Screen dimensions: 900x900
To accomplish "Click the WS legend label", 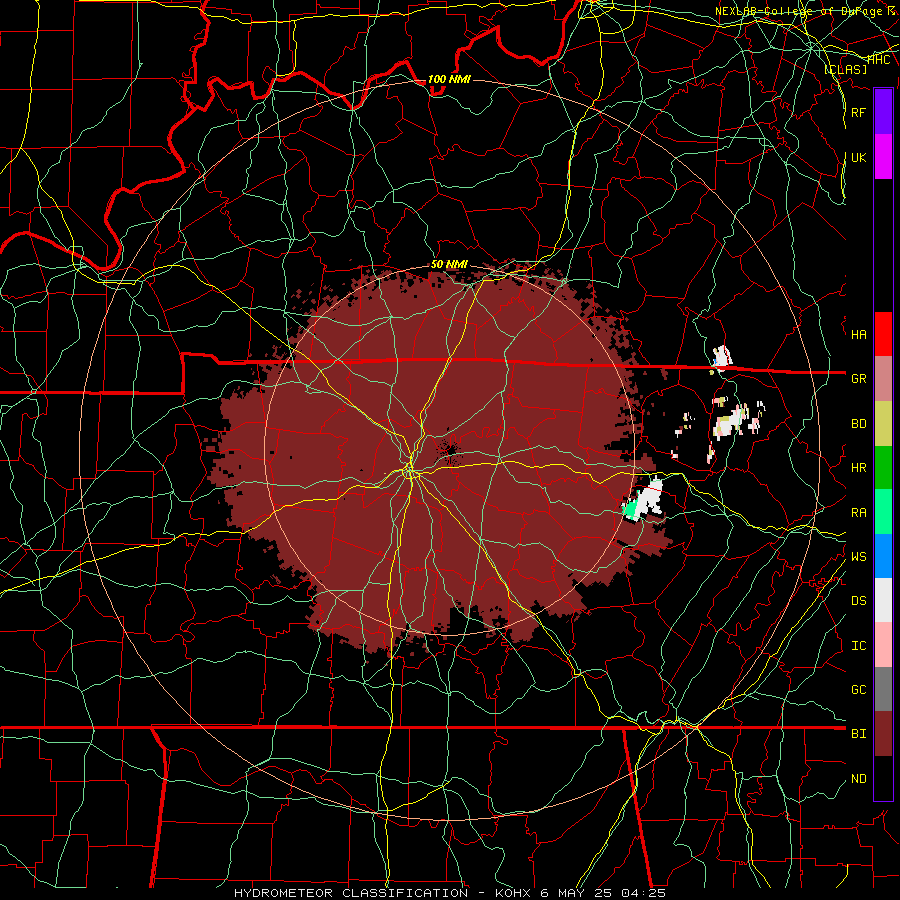I will coord(858,557).
